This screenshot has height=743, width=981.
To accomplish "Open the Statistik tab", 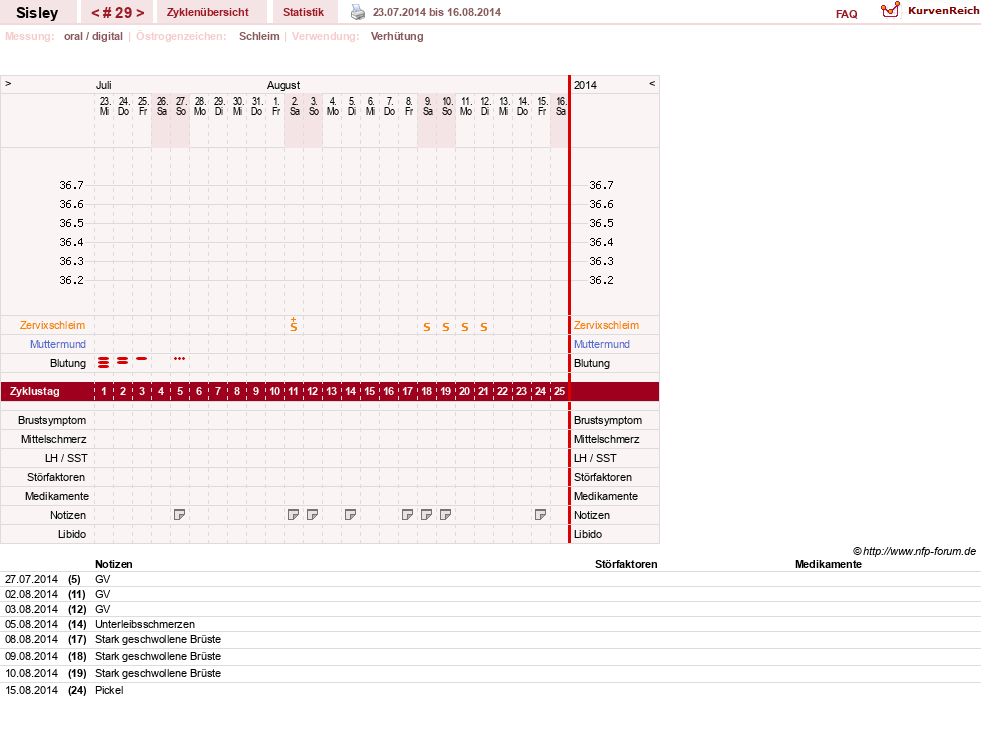I will point(303,12).
